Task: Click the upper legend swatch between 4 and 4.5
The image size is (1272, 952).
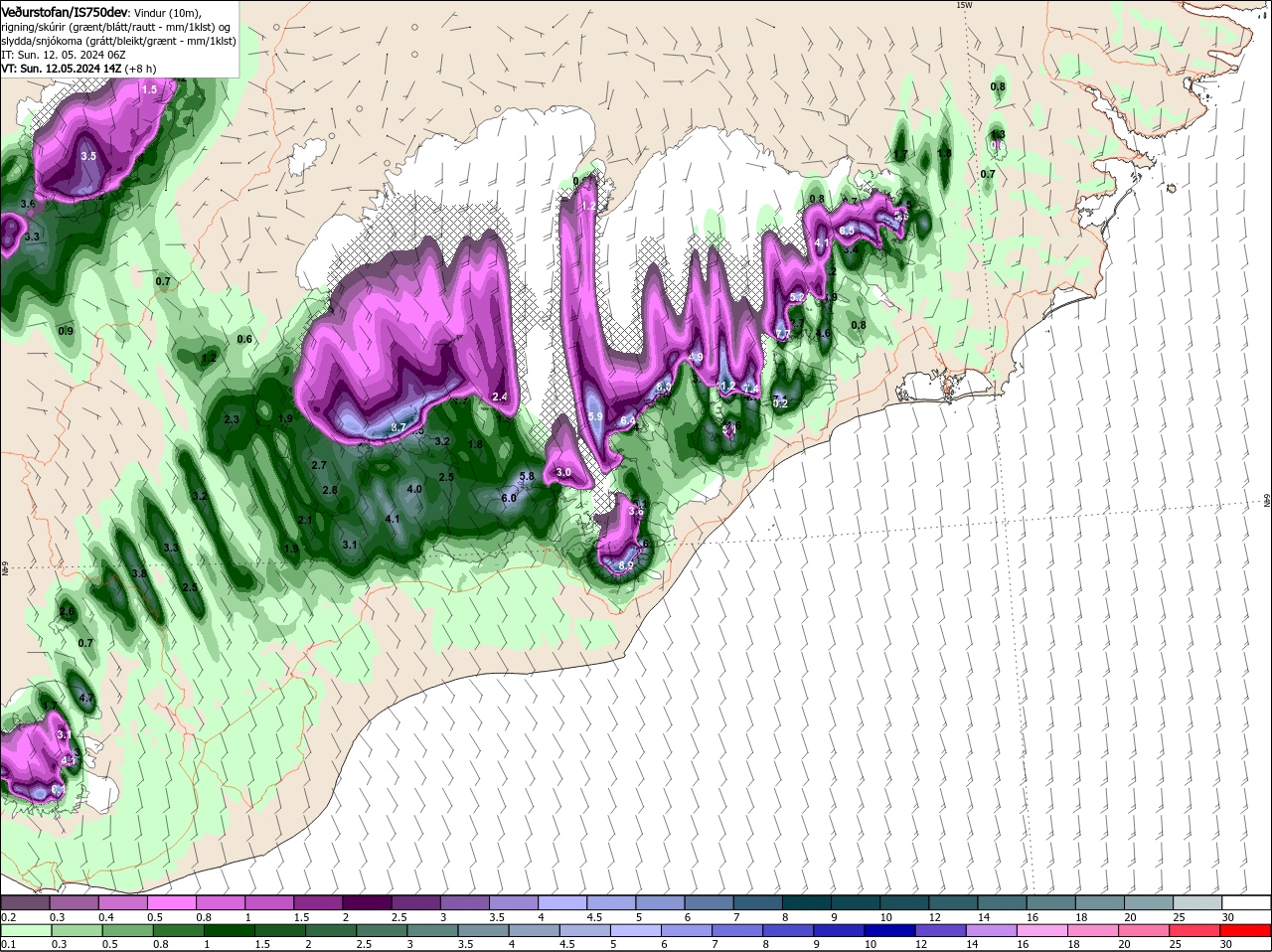Action: coord(562,902)
